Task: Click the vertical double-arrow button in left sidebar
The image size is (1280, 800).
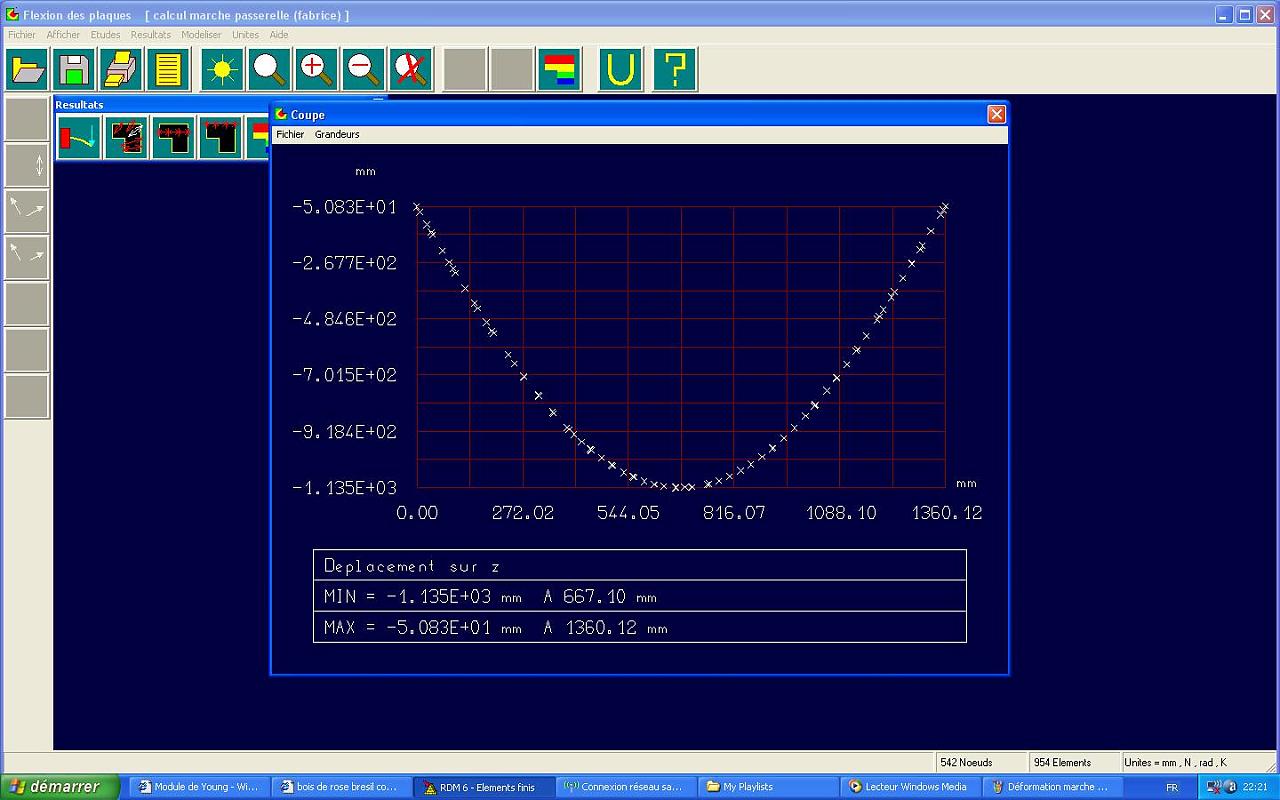Action: tap(27, 165)
